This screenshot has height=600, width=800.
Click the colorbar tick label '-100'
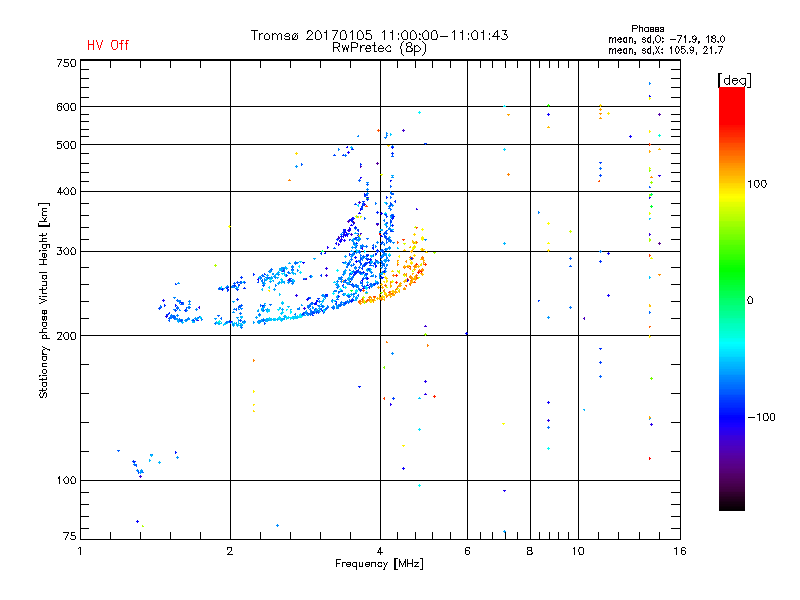(x=761, y=417)
